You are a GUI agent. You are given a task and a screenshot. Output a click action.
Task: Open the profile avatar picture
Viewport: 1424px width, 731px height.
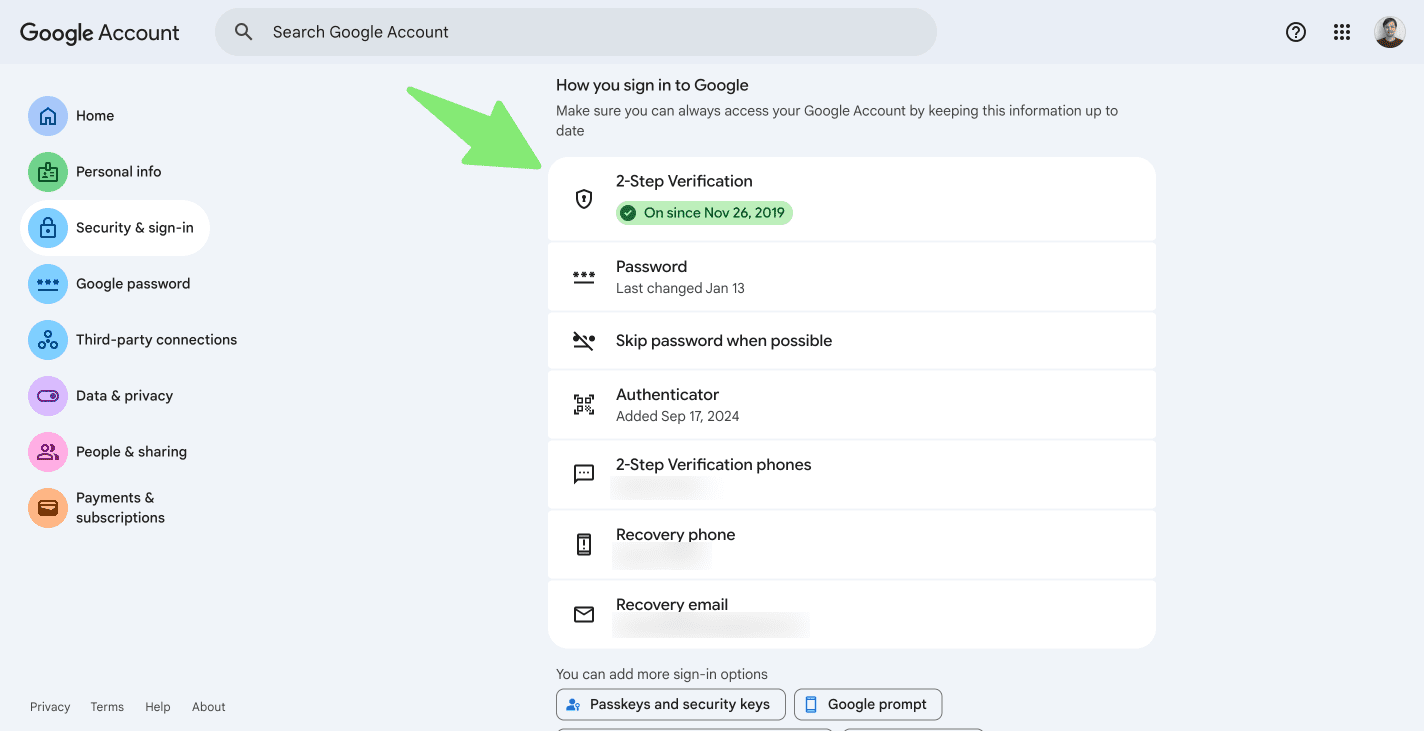click(1389, 32)
